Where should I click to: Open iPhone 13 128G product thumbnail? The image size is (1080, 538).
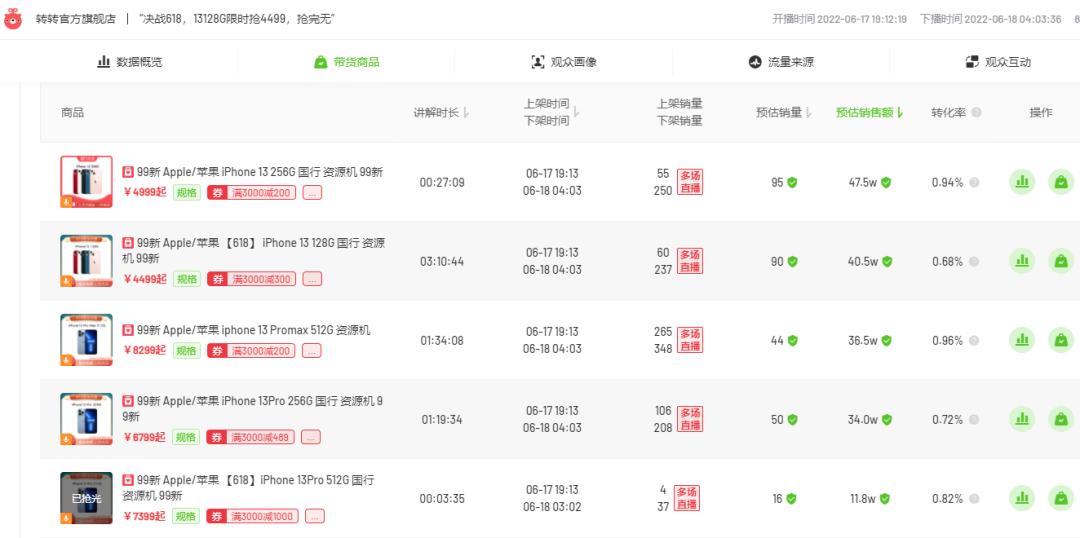[x=86, y=261]
